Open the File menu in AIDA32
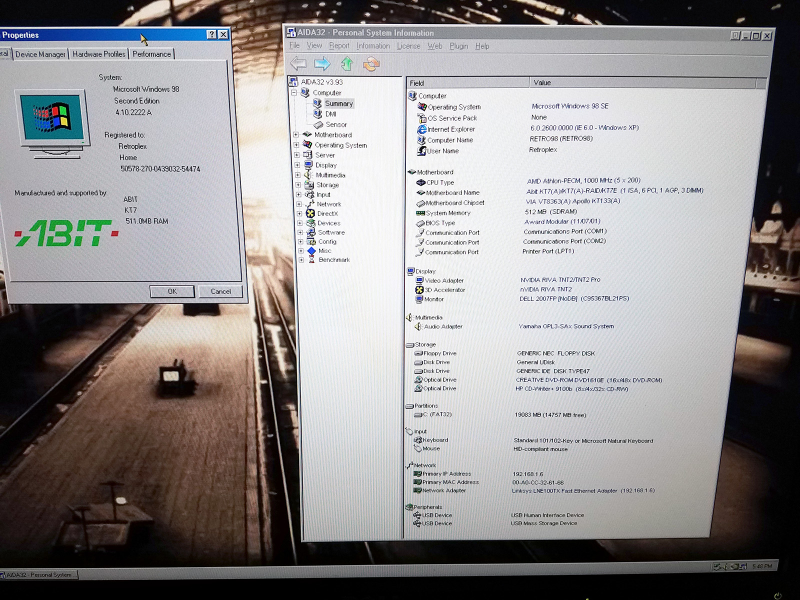 coord(294,46)
